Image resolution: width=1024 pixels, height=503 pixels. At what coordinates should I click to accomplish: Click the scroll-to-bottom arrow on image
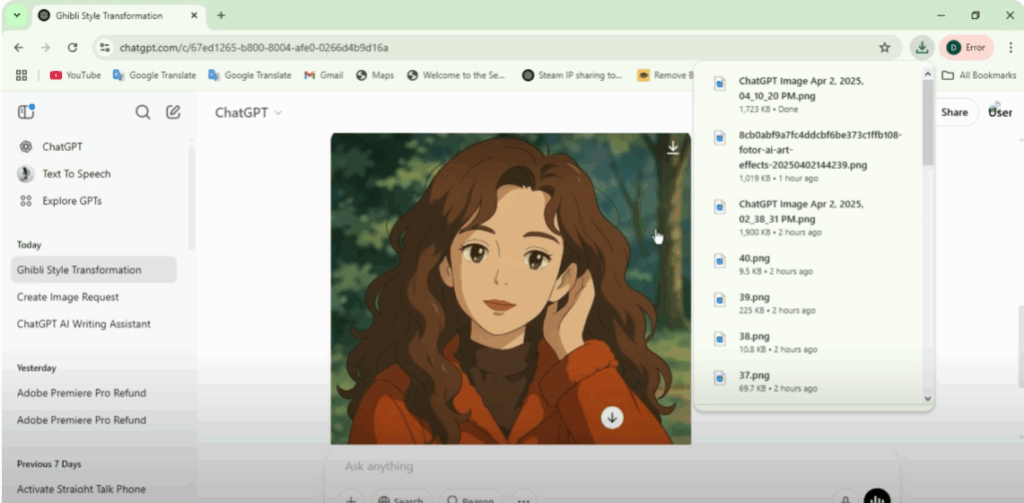click(612, 417)
